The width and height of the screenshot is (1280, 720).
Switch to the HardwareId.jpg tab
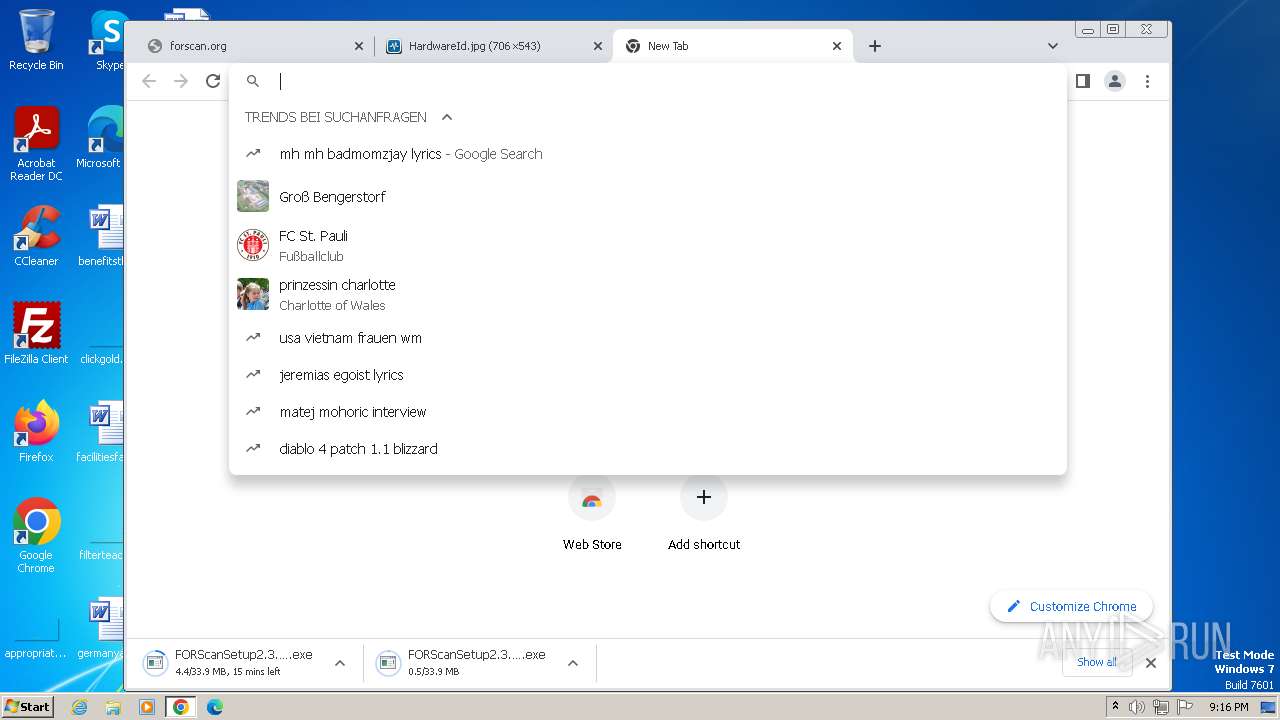coord(494,46)
